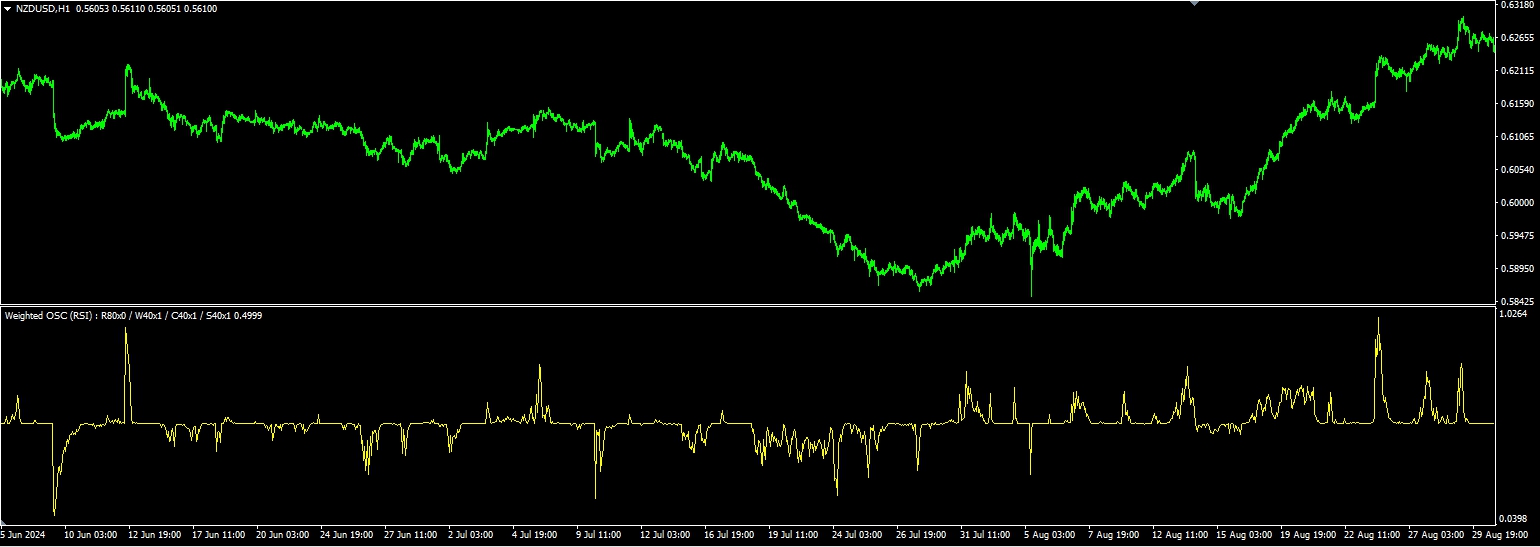The height and width of the screenshot is (547, 1540).
Task: Click the 12 Jul 03:00 time label
Action: click(x=667, y=535)
